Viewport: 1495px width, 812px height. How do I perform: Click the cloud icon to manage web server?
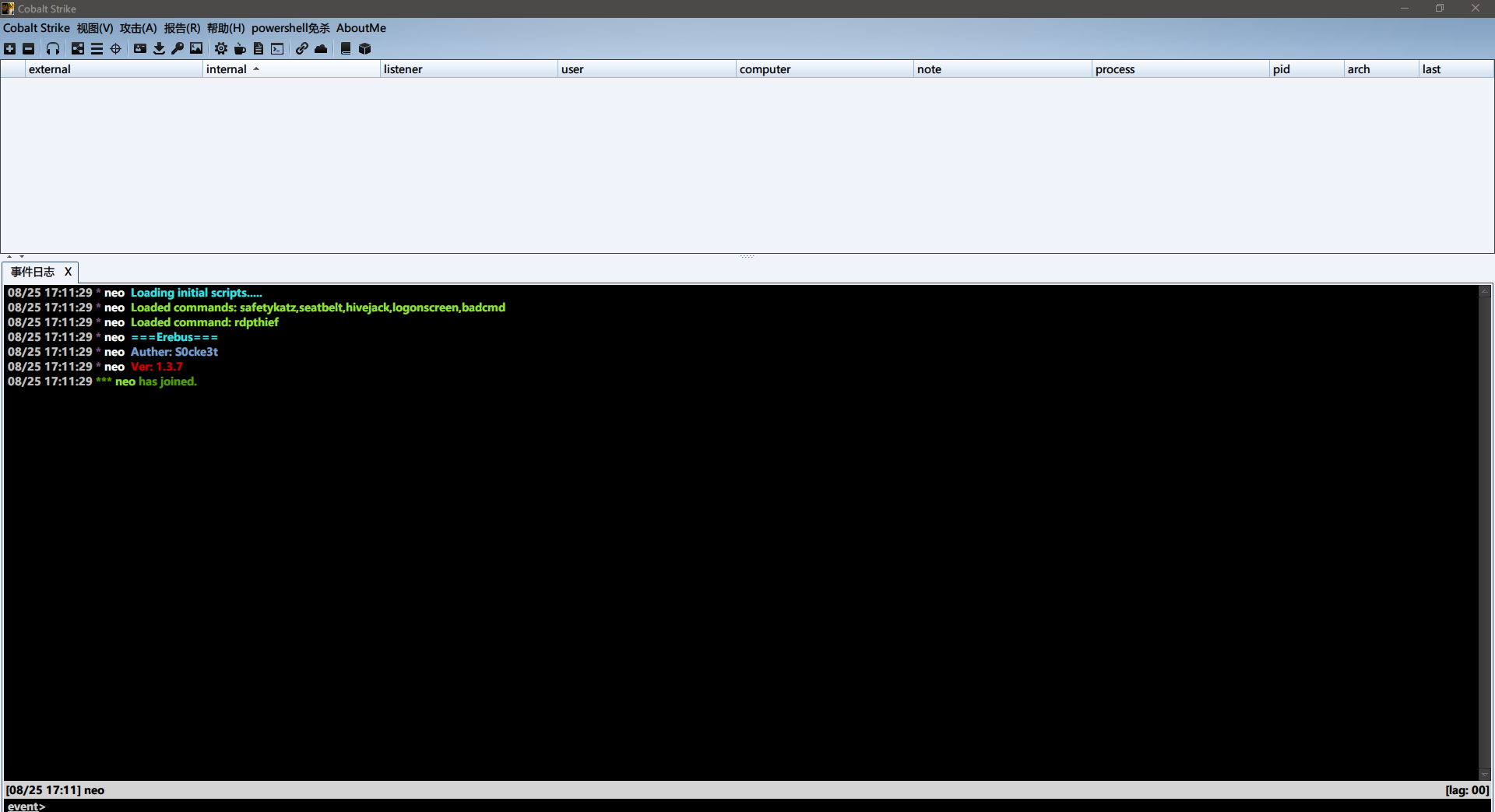click(321, 48)
